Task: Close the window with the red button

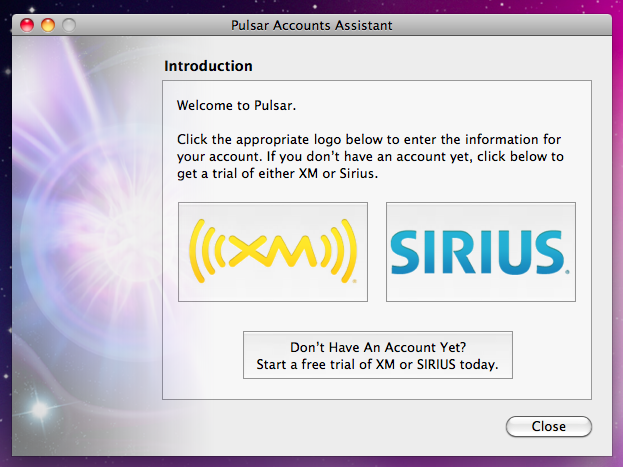Action: point(27,25)
